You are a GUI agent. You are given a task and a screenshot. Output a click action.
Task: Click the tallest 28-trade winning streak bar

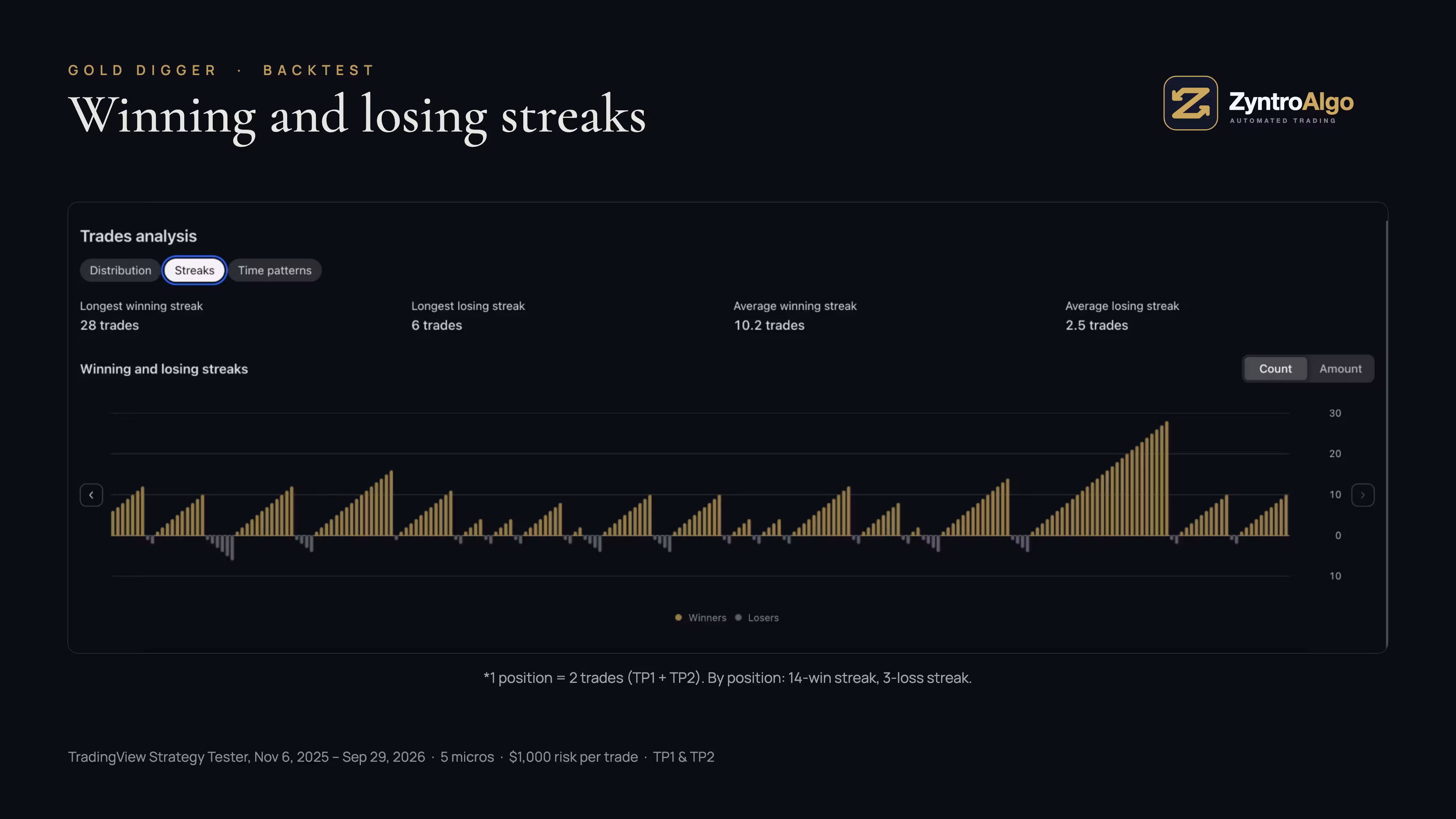point(1167,478)
